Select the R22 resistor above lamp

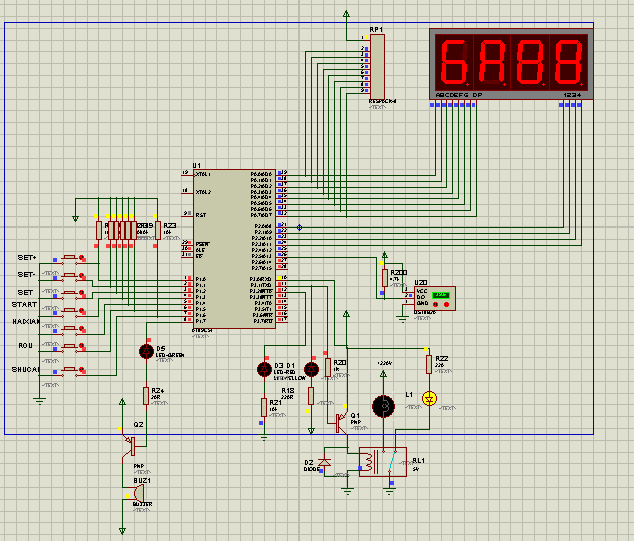point(429,364)
